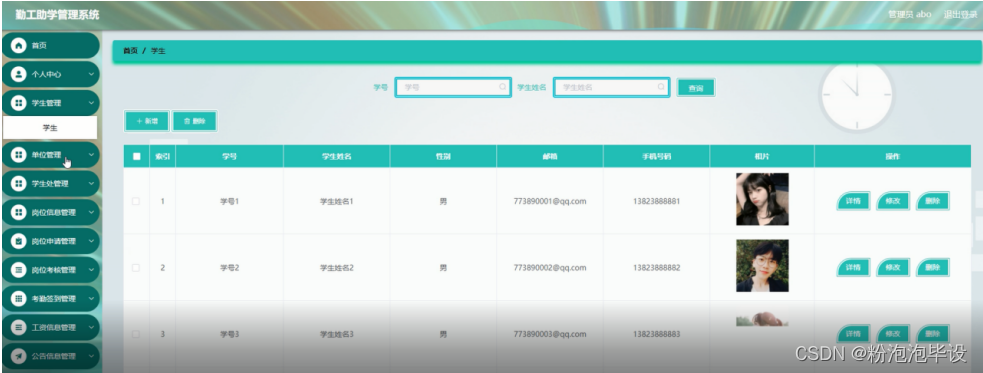Click the person icon for 个人中心
The image size is (983, 373).
19,74
